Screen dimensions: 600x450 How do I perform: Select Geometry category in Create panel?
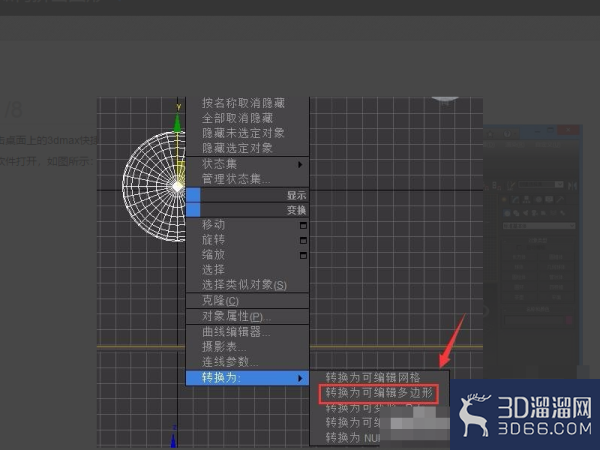pos(507,213)
